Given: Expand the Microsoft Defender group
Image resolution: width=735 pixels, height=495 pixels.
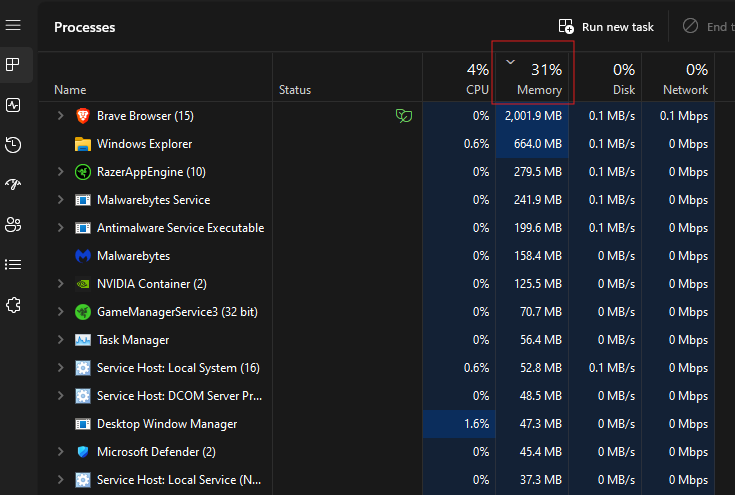Looking at the screenshot, I should coord(60,452).
